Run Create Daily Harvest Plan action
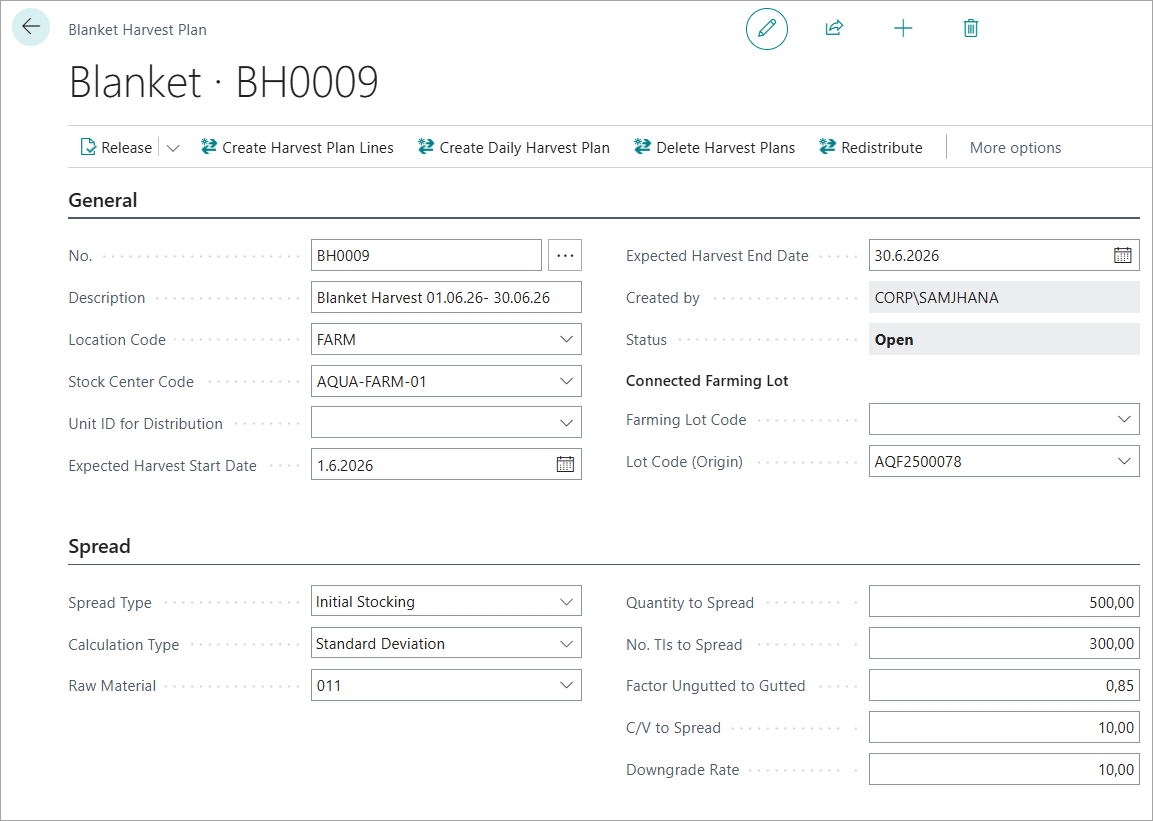The width and height of the screenshot is (1153, 821). (514, 148)
